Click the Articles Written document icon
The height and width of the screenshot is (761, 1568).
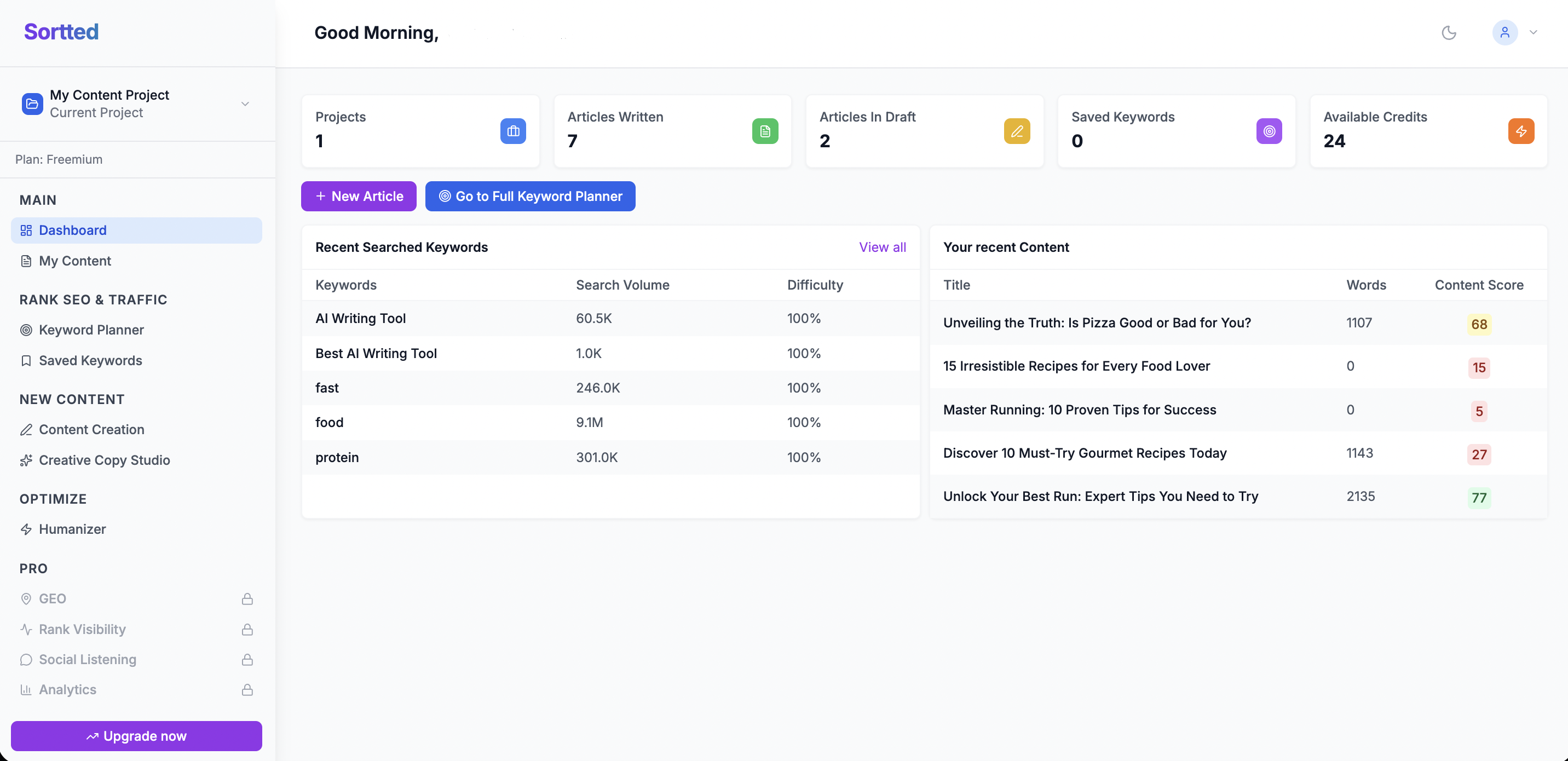coord(765,131)
